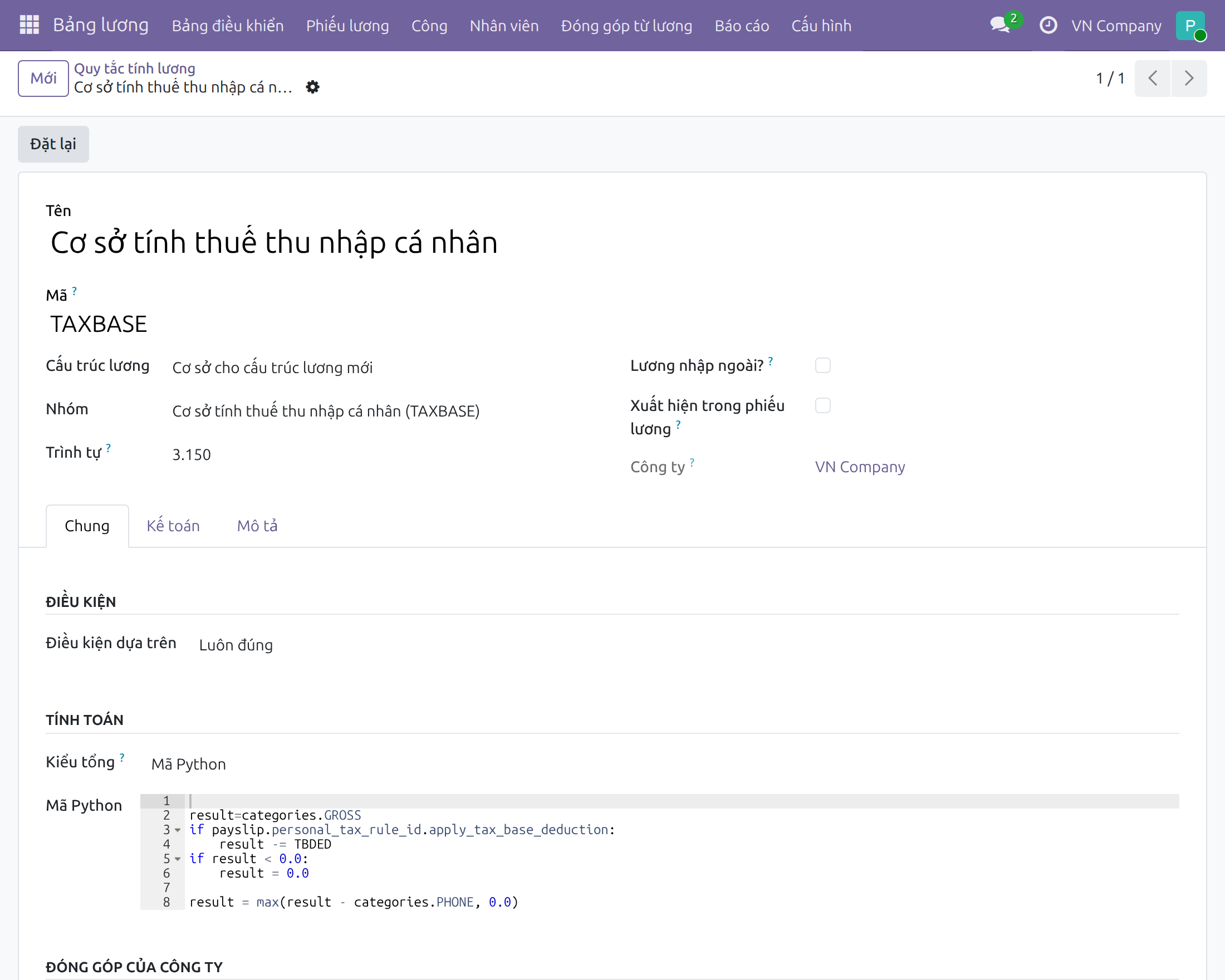
Task: Open Nhân viên menu
Action: (x=504, y=26)
